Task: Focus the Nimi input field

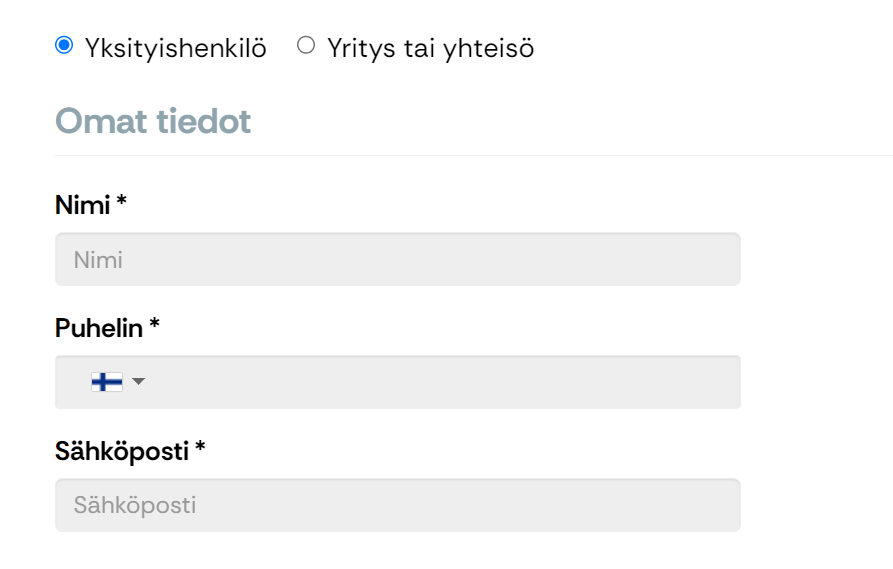Action: click(398, 259)
